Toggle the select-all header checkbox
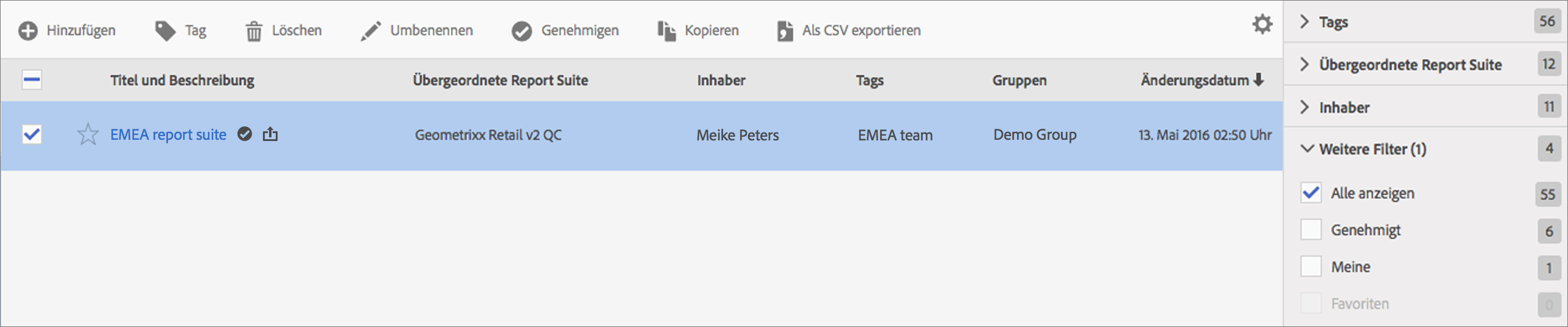Screen dimensions: 1568x327 click(x=32, y=80)
